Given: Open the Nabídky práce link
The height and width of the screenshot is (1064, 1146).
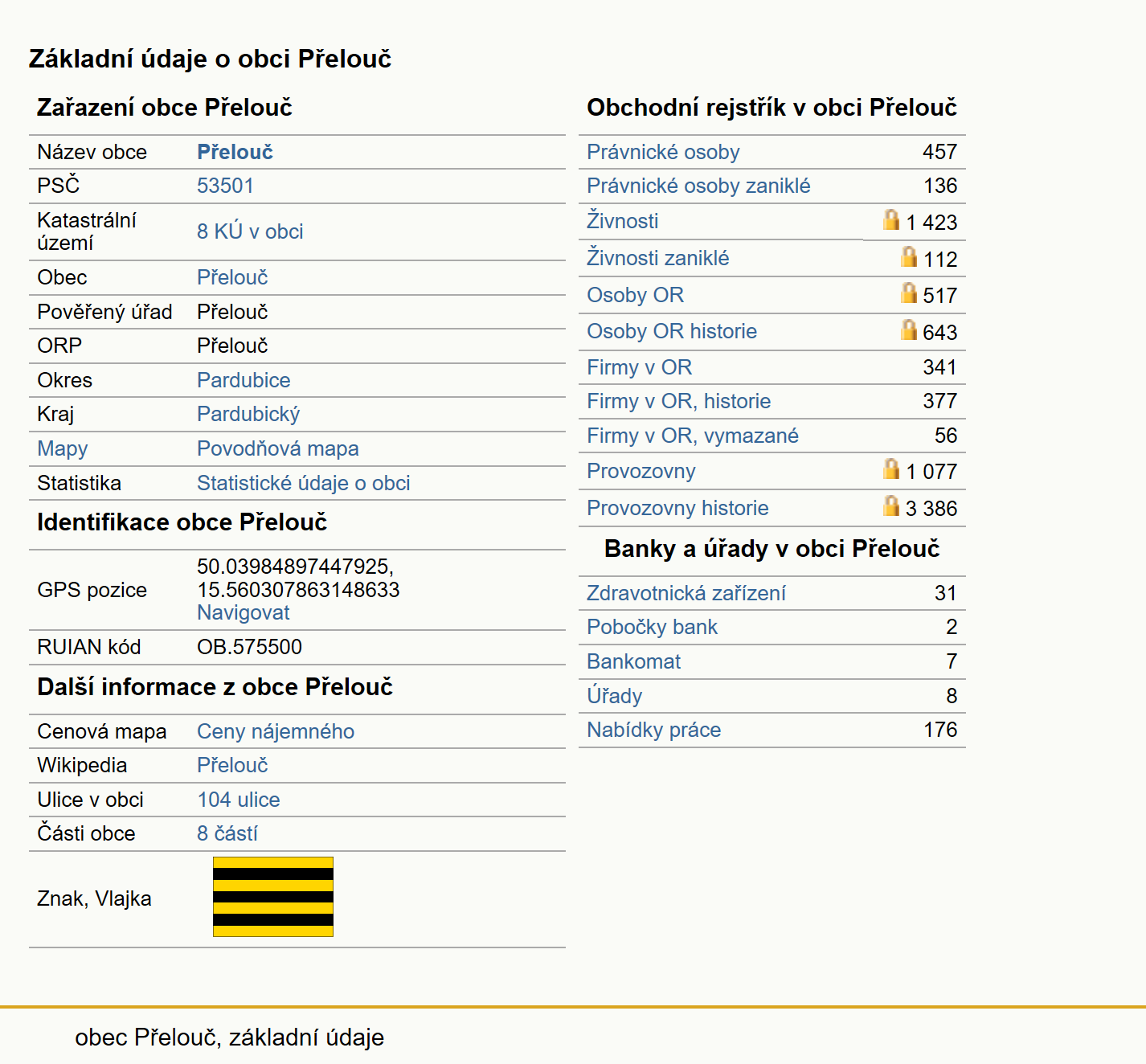Looking at the screenshot, I should coord(654,730).
